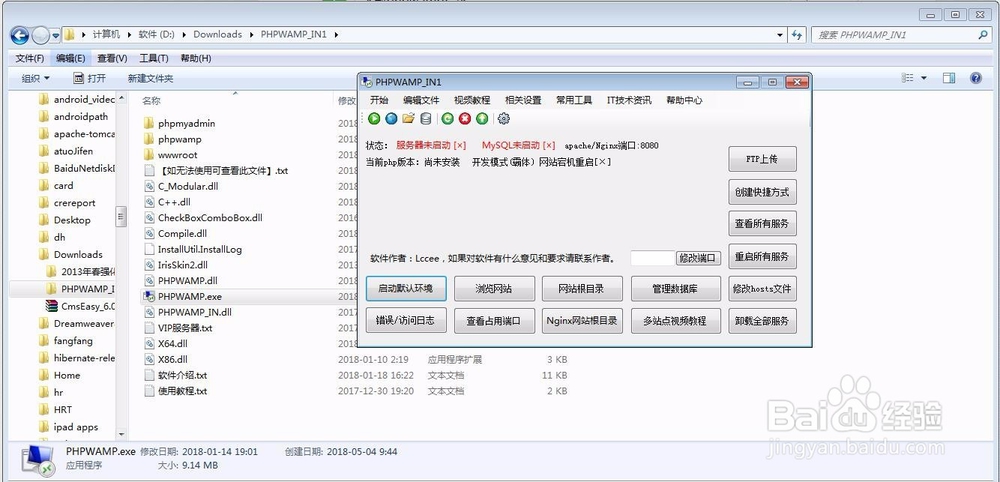Open the 常用工具 menu in PHPWAMP
The height and width of the screenshot is (482, 1000).
point(574,100)
